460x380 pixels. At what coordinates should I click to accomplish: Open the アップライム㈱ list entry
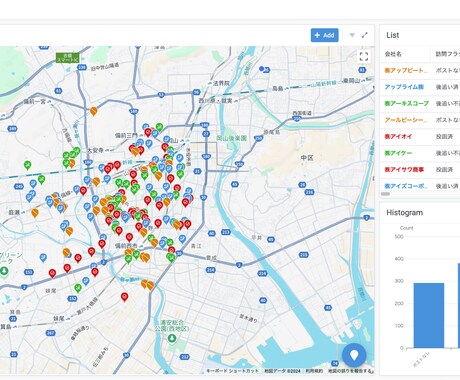(404, 87)
